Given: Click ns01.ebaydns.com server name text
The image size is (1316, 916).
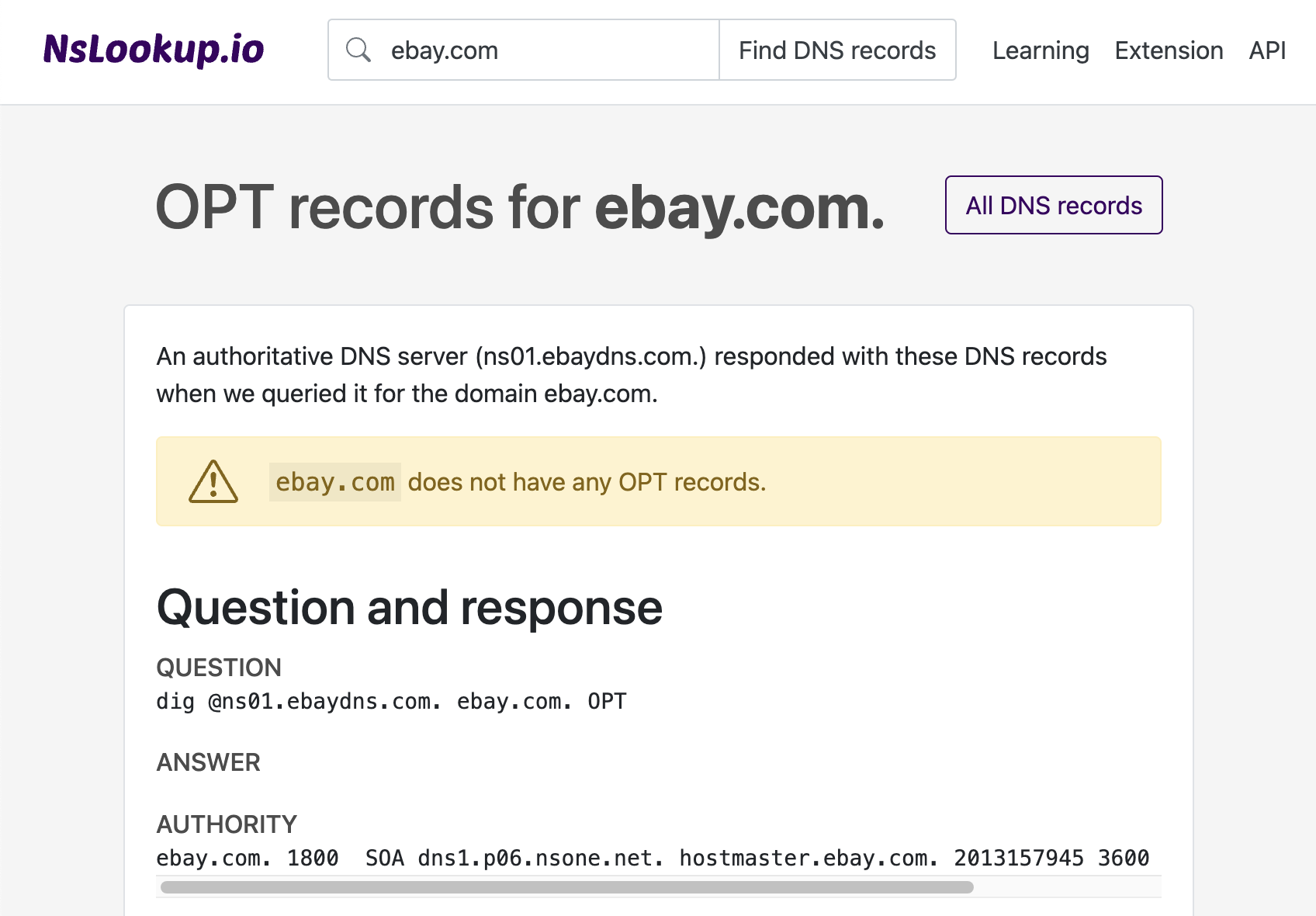Looking at the screenshot, I should [590, 356].
